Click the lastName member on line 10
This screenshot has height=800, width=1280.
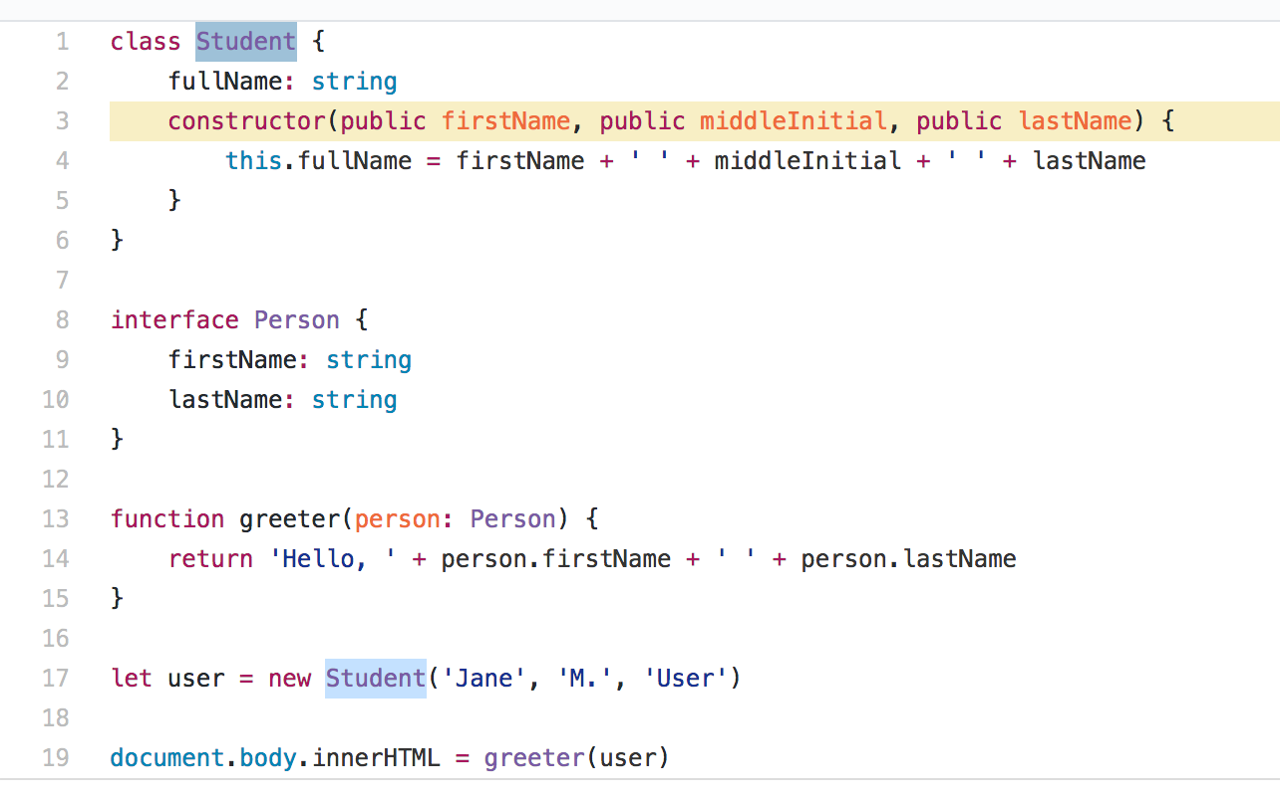click(226, 400)
